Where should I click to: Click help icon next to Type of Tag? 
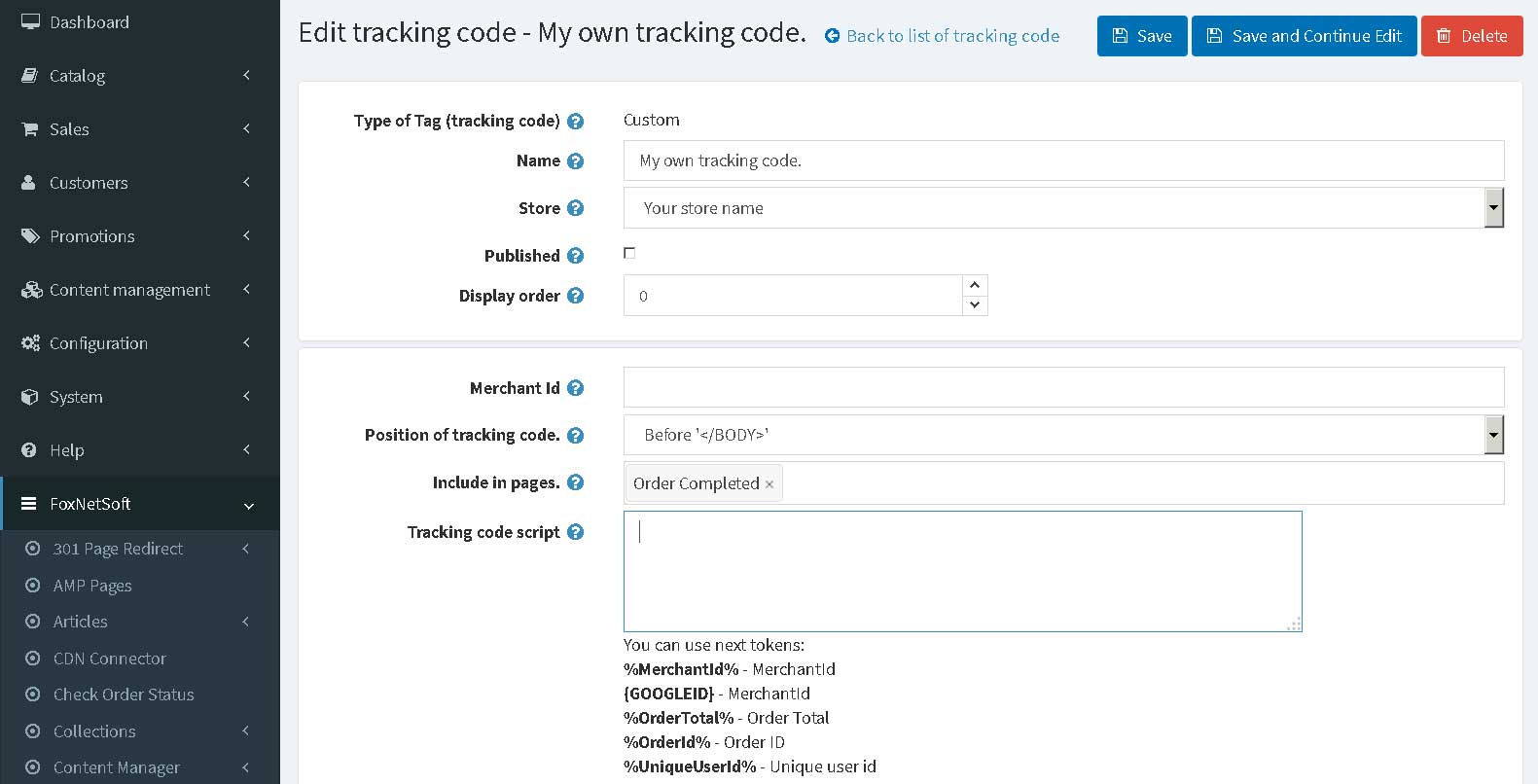(575, 122)
